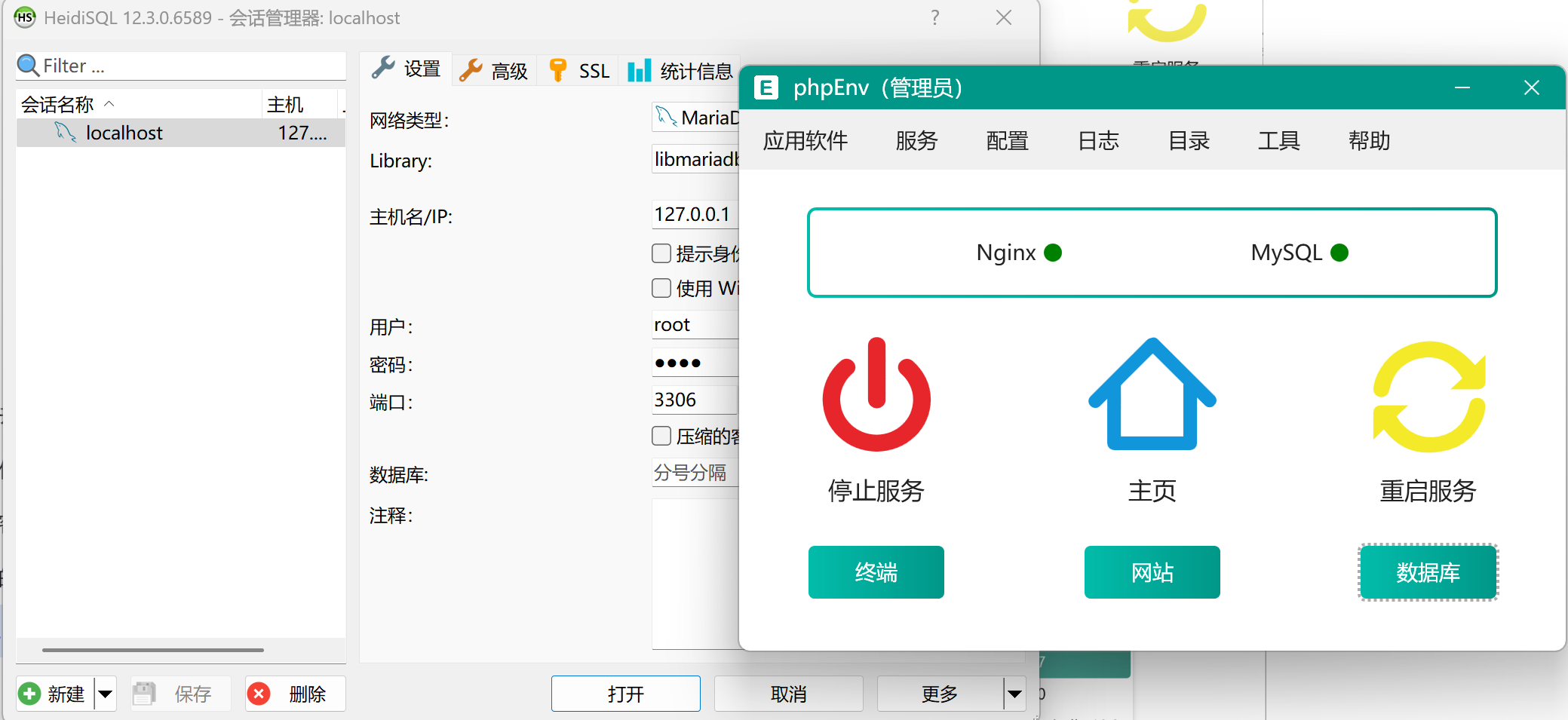Image resolution: width=1568 pixels, height=720 pixels.
Task: Open the 工具 menu in phpEnv
Action: click(1278, 140)
